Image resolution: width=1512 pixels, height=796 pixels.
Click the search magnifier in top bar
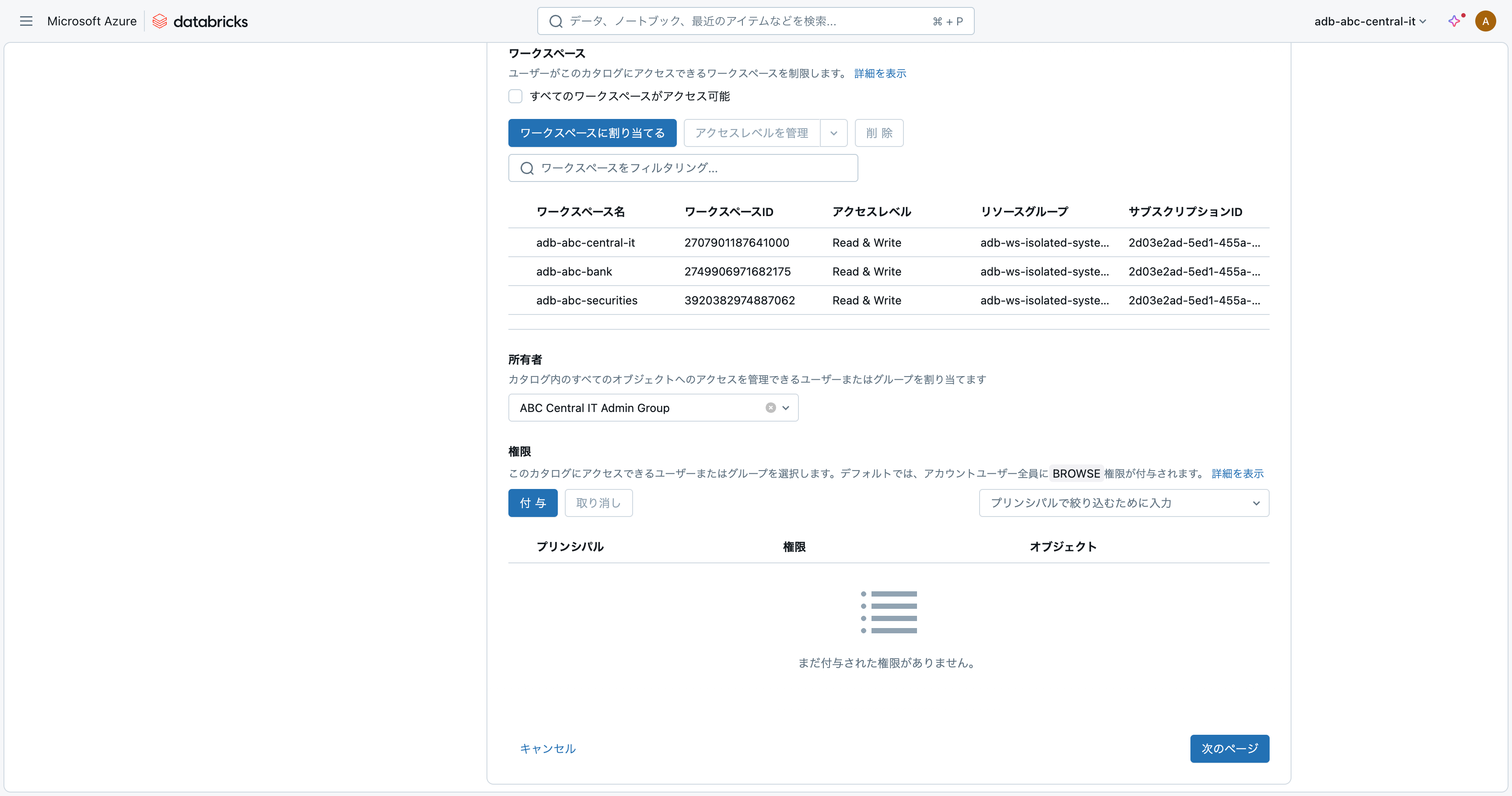pos(555,21)
